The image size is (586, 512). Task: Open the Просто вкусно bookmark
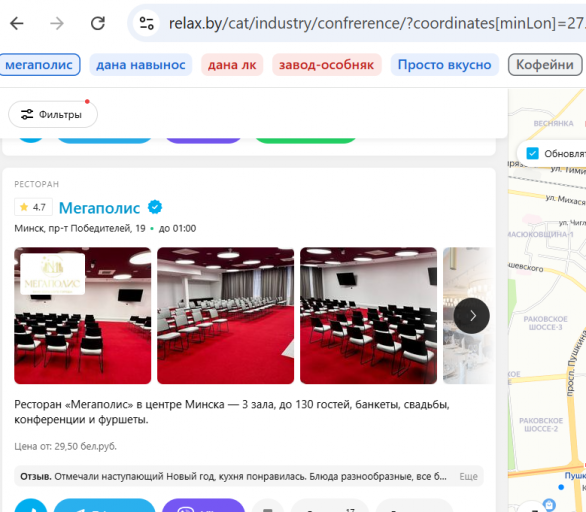click(444, 65)
